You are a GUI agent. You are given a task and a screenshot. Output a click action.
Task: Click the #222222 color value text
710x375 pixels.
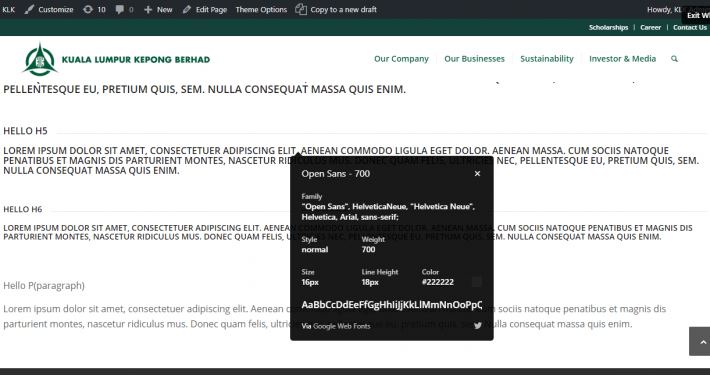[438, 282]
